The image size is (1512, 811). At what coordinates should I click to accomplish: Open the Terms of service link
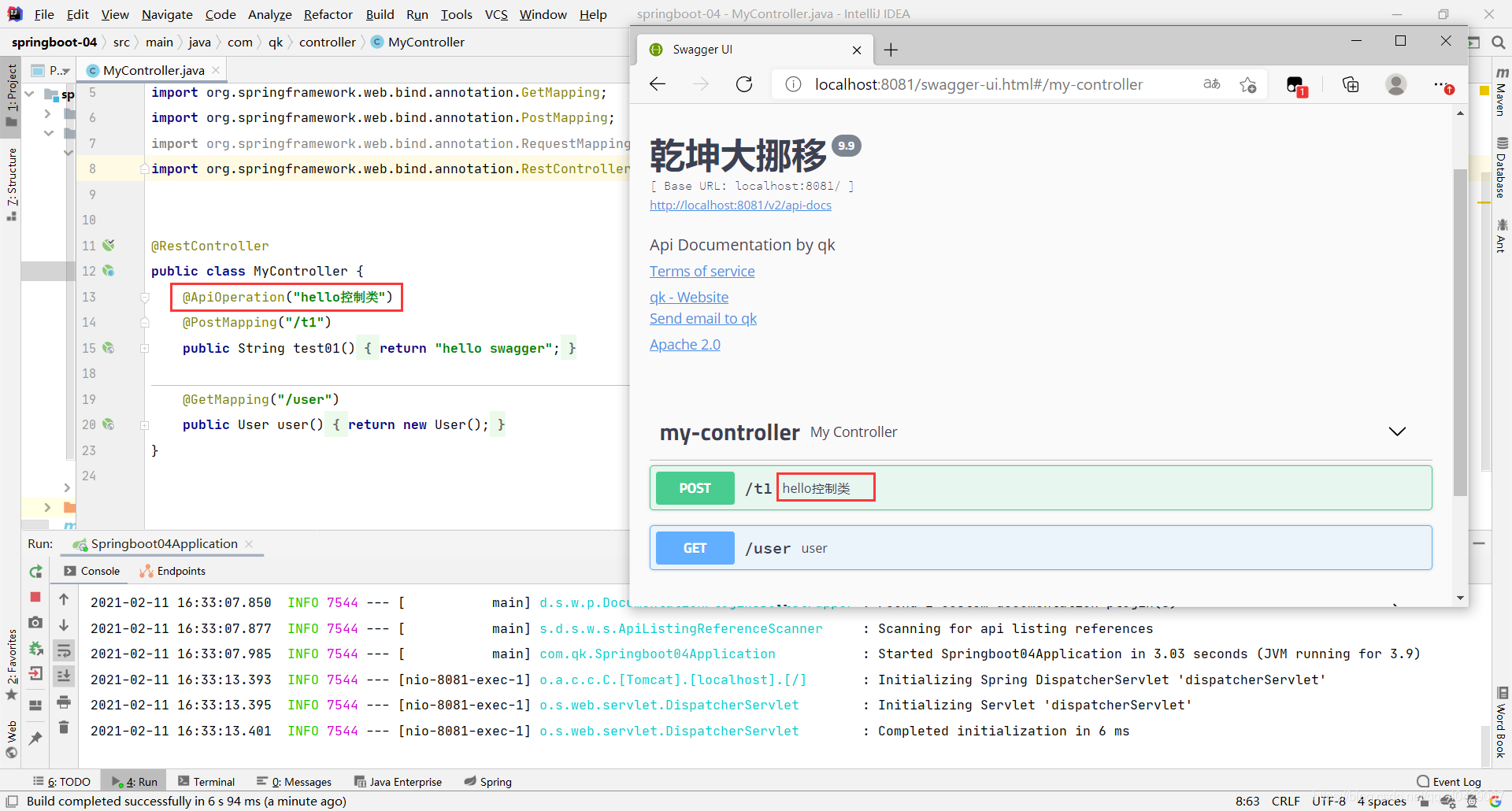point(702,271)
